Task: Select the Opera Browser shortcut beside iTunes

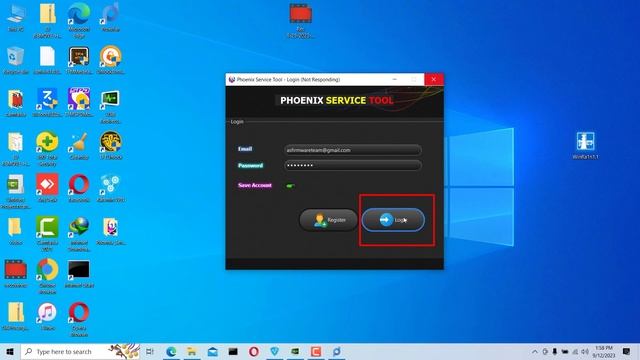Action: [79, 319]
